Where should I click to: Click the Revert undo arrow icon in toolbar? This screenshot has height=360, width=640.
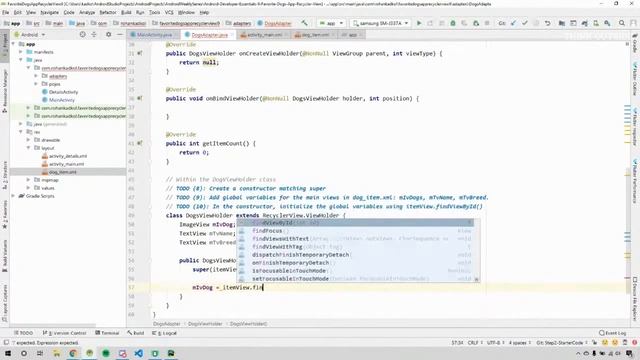click(x=547, y=23)
